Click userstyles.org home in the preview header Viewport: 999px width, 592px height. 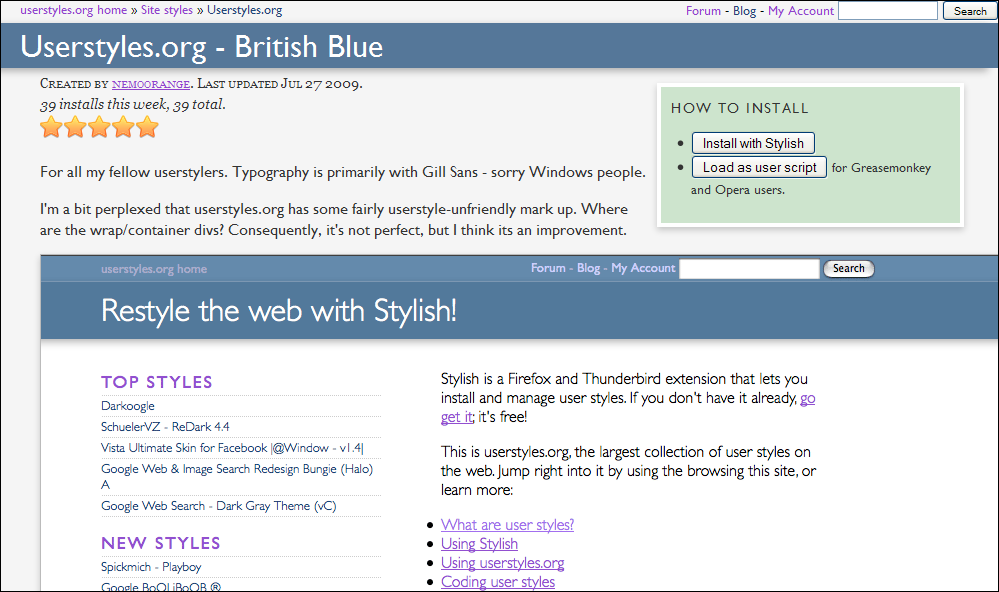coord(154,269)
